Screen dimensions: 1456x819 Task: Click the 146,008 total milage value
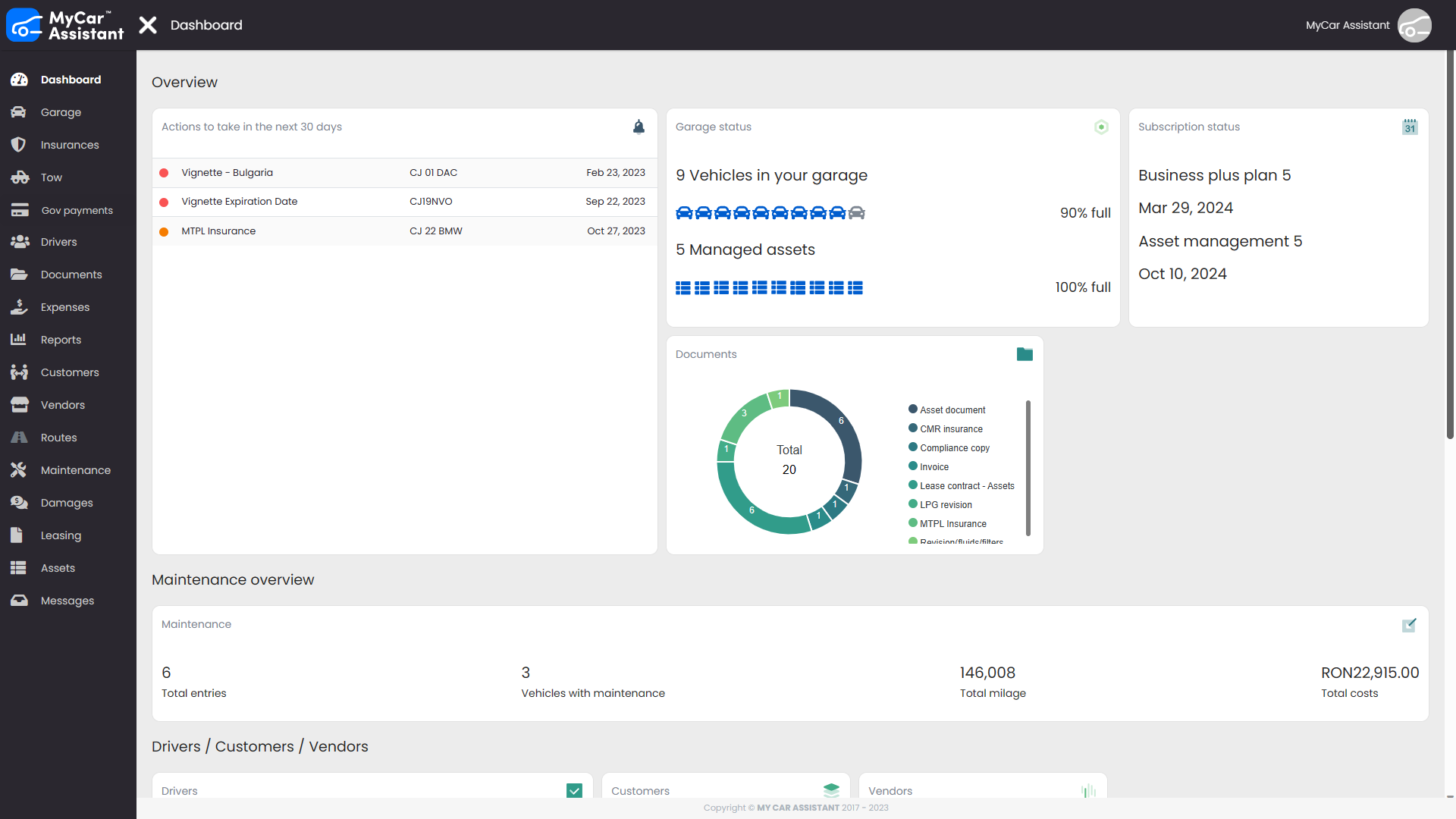987,673
